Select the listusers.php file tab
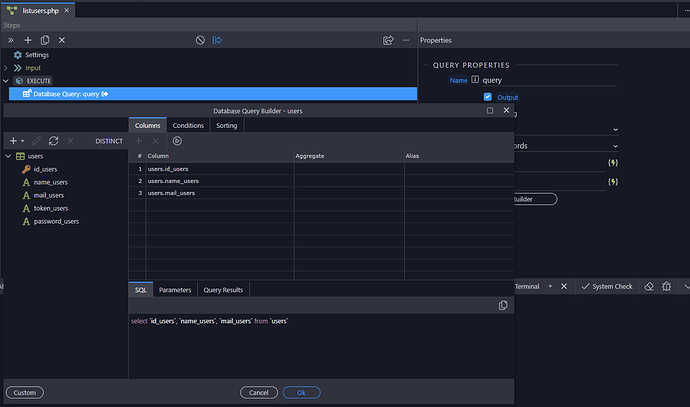 tap(40, 11)
